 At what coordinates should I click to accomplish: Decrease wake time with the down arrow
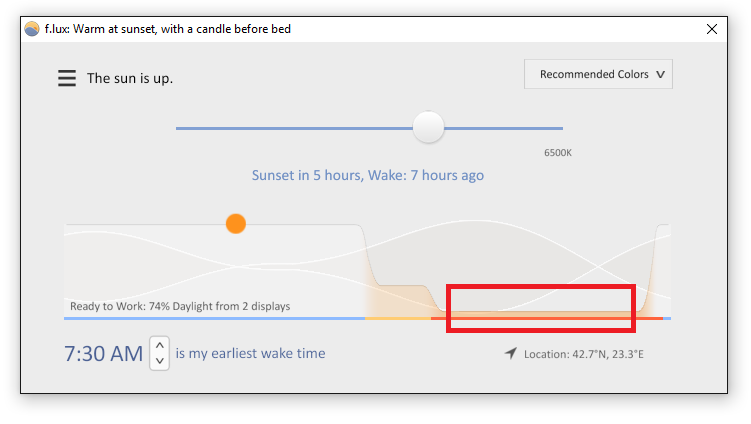tap(159, 361)
